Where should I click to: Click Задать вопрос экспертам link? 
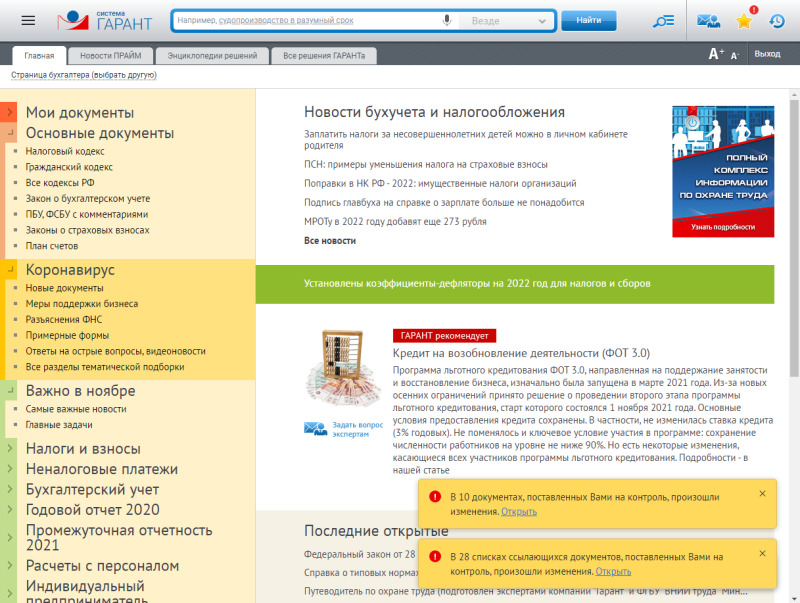357,429
